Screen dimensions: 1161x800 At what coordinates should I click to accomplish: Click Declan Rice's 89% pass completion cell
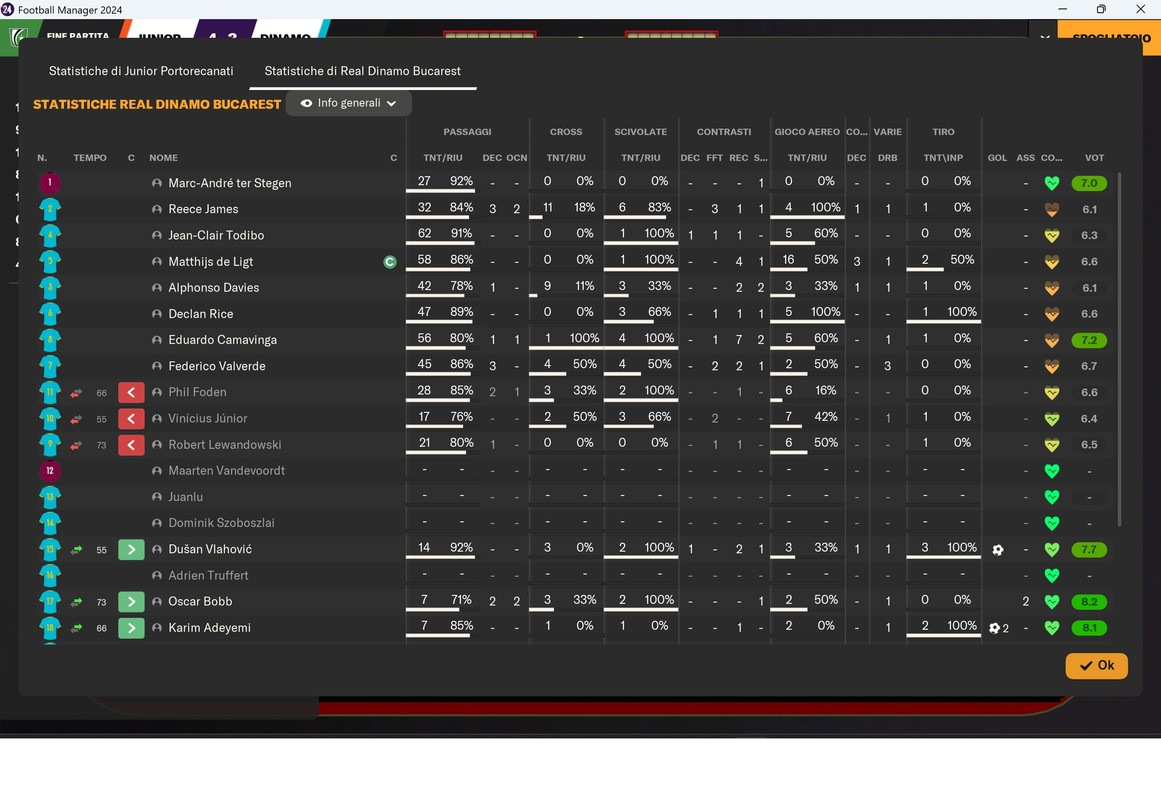pos(461,312)
